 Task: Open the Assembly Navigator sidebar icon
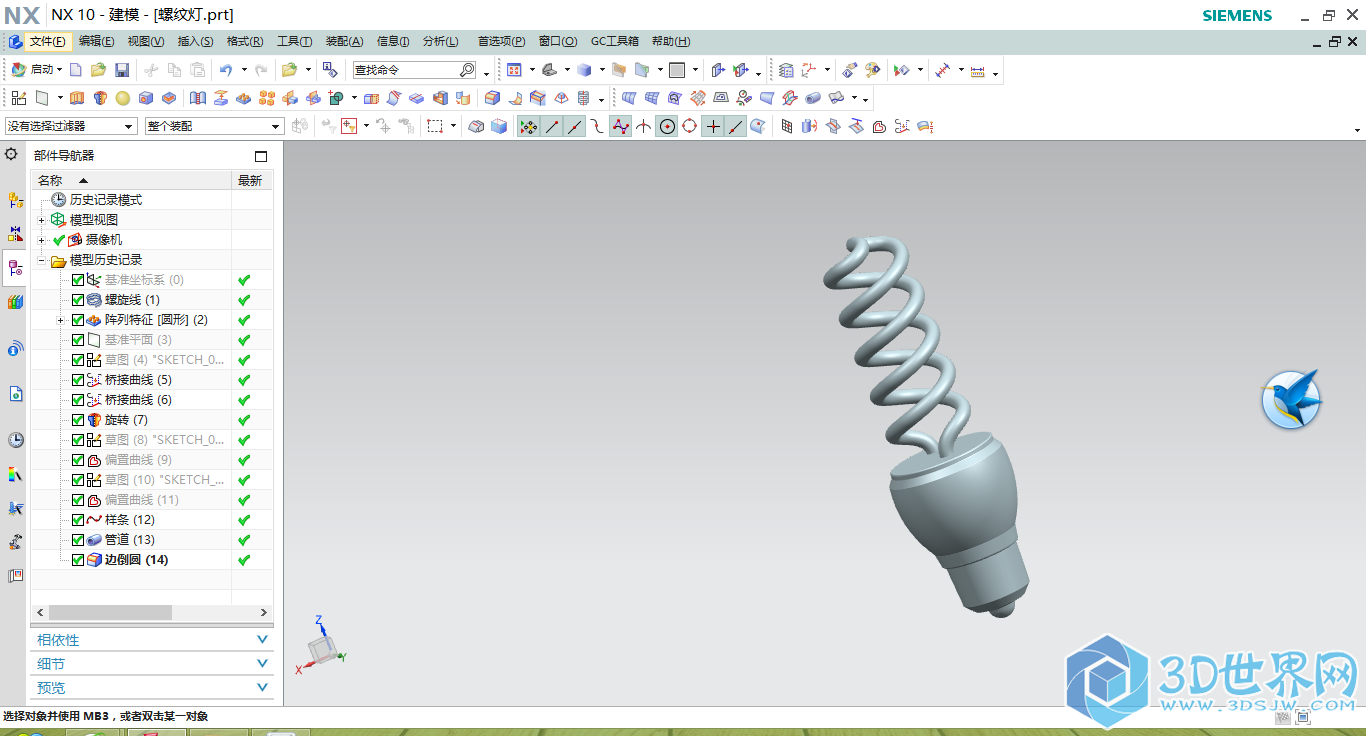tap(15, 200)
